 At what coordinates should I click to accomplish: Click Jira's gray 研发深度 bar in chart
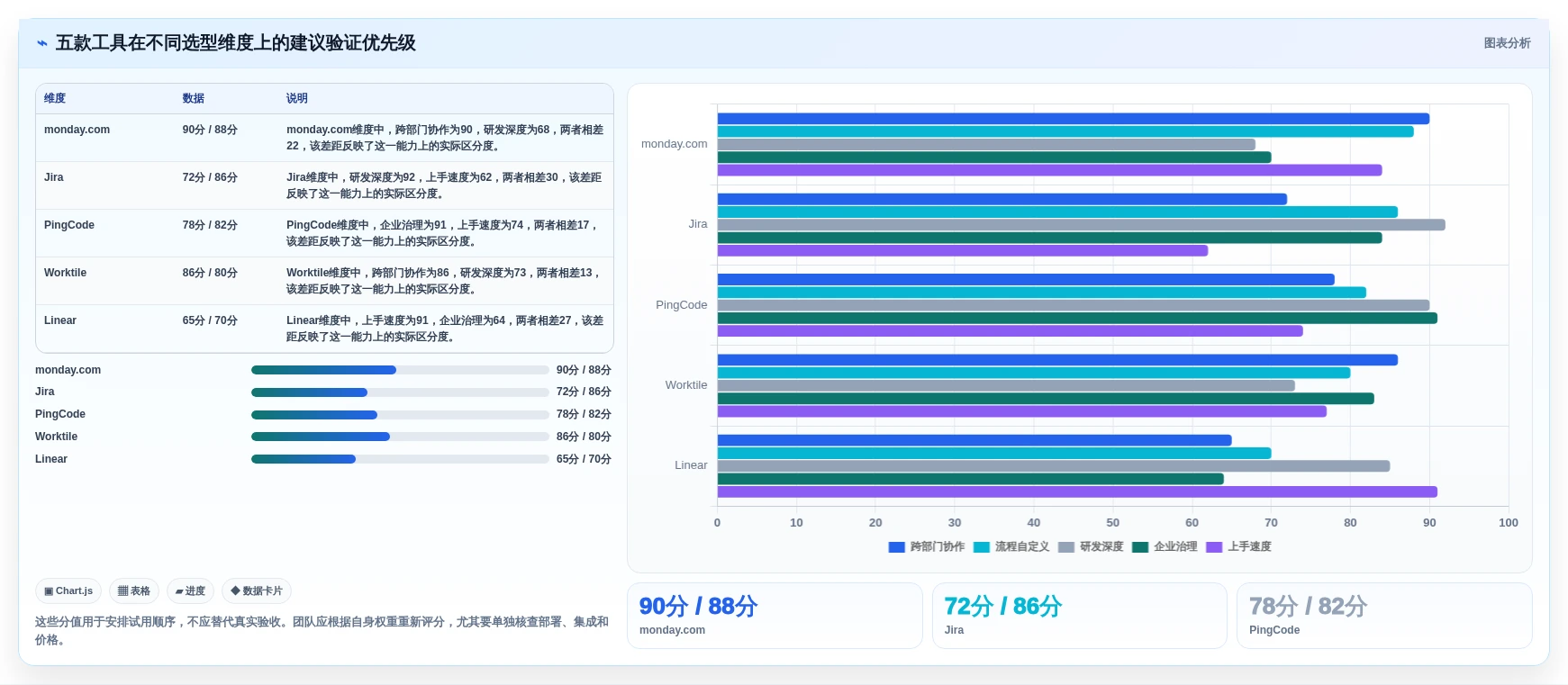click(x=1082, y=225)
